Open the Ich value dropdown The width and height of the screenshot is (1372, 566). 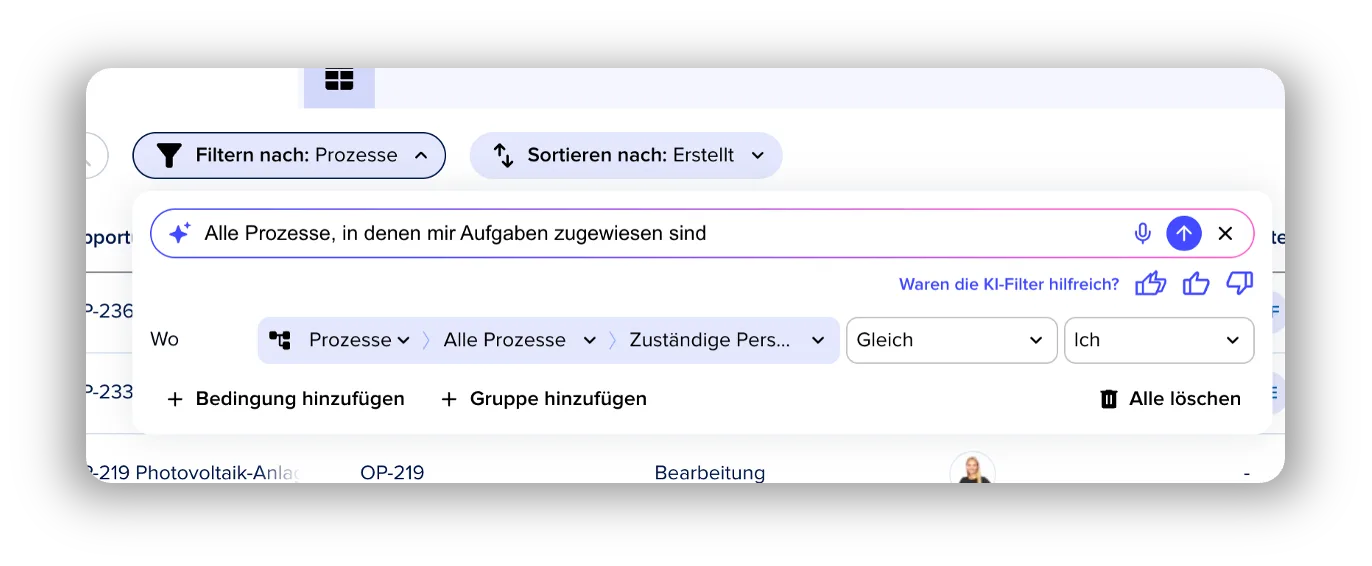[1158, 340]
